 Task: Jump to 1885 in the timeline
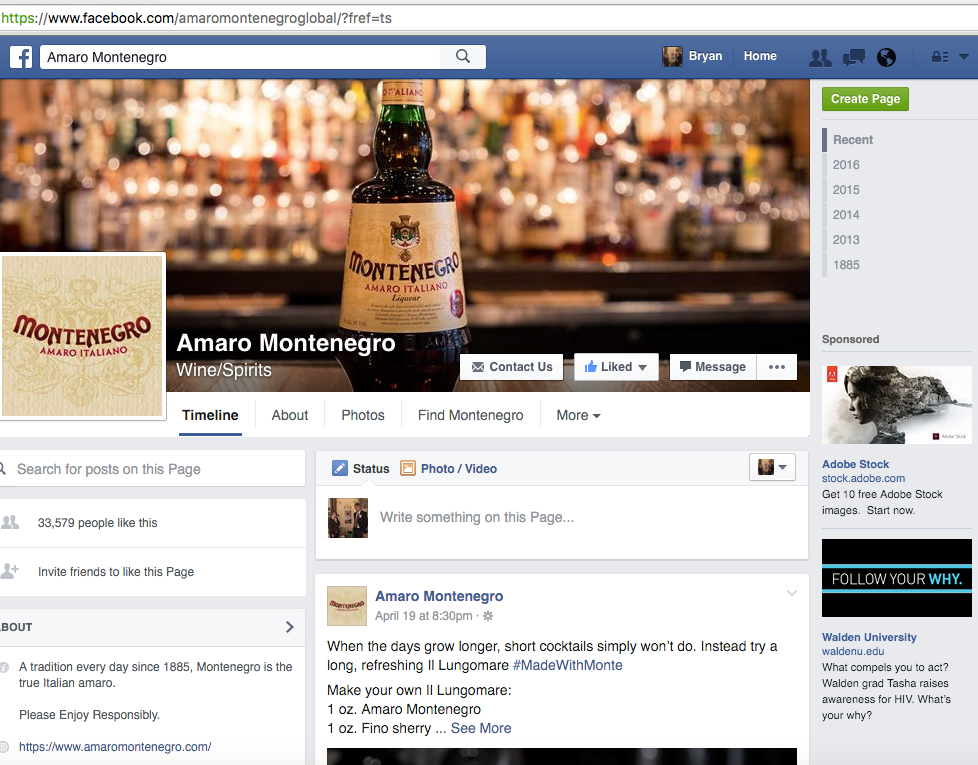pyautogui.click(x=846, y=264)
